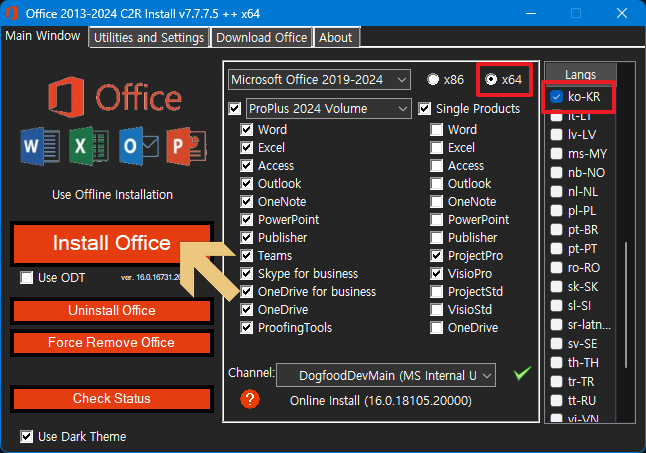Open the Utilities and Settings tab

pos(149,37)
